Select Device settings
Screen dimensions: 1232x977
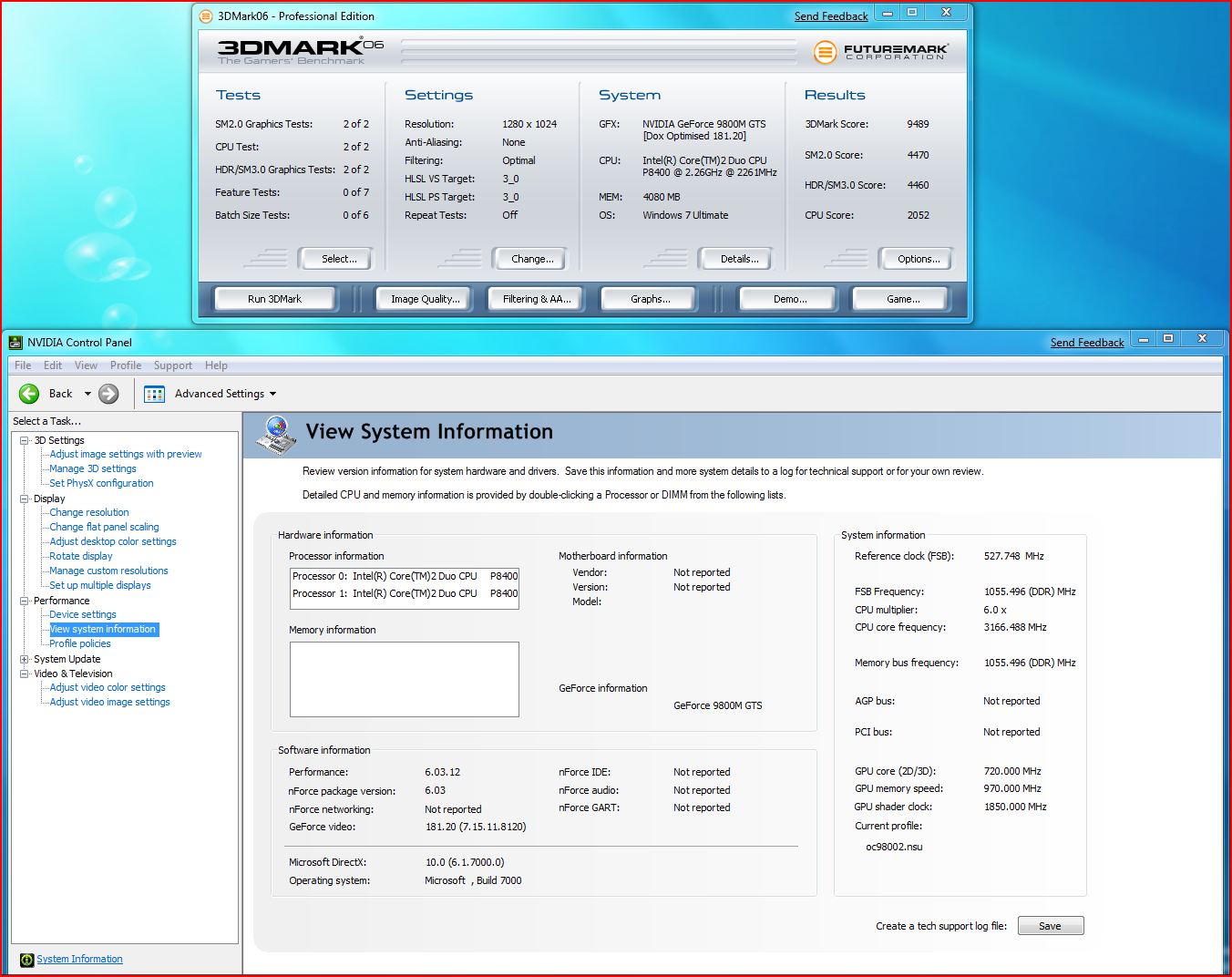83,614
